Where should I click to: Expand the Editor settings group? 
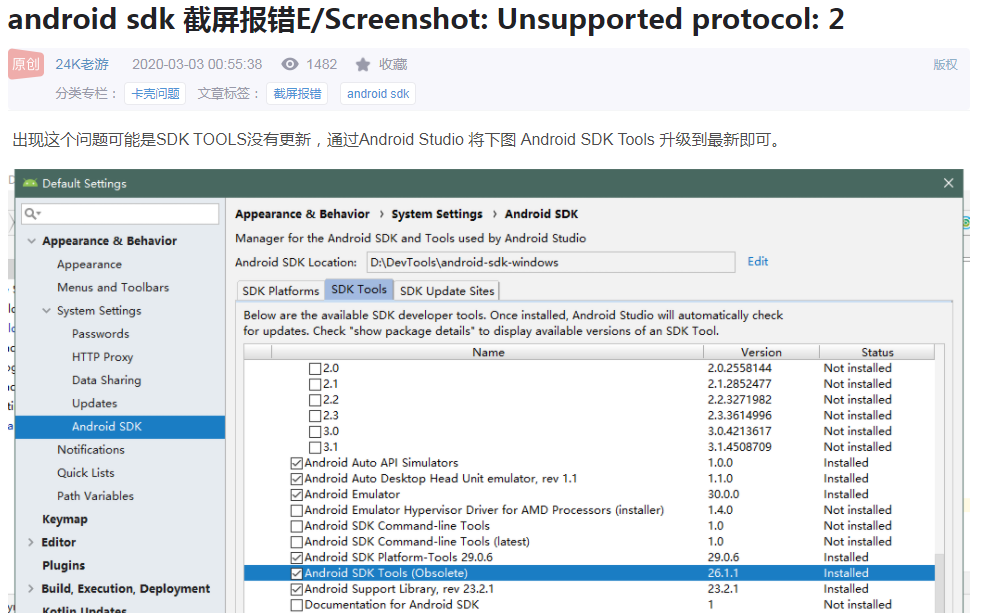coord(31,542)
